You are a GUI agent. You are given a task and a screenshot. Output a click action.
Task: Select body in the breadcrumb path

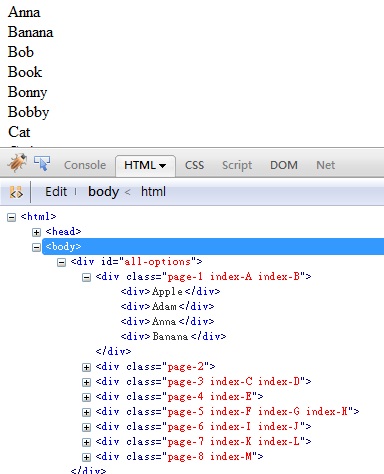pos(103,192)
